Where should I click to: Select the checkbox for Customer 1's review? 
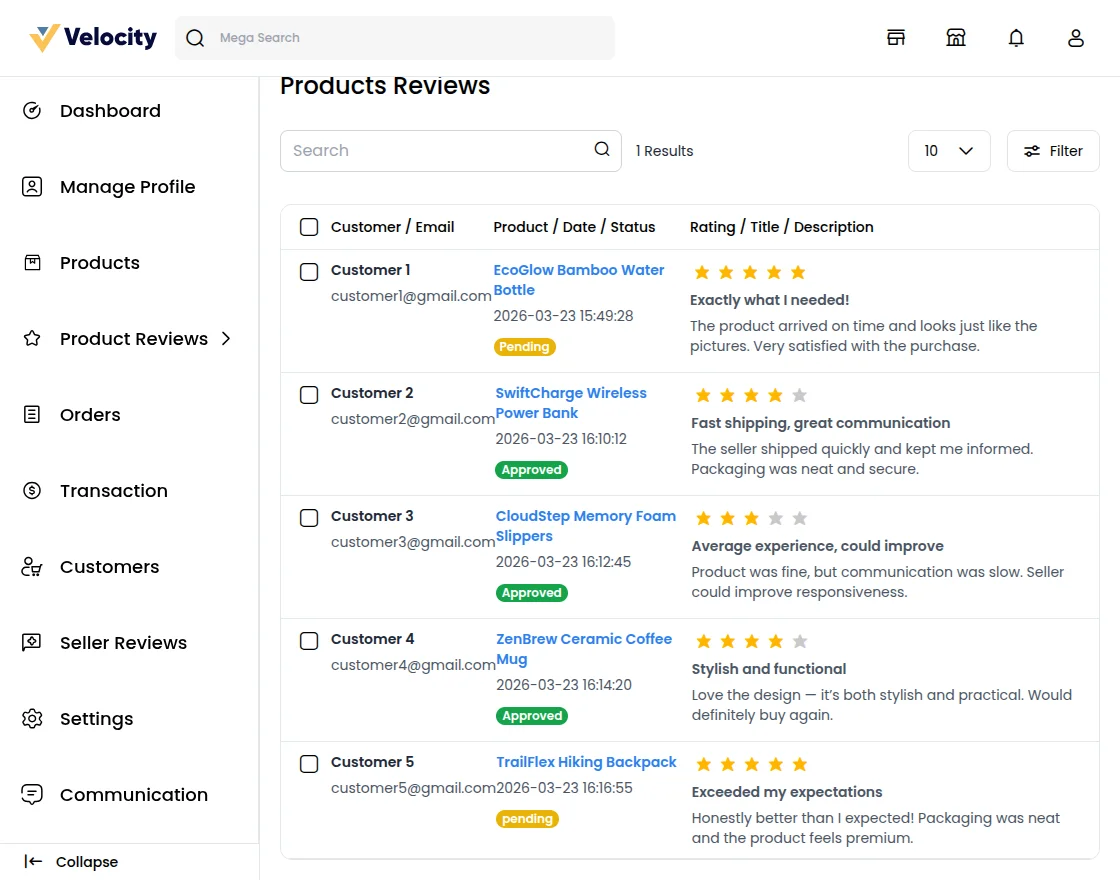click(309, 272)
